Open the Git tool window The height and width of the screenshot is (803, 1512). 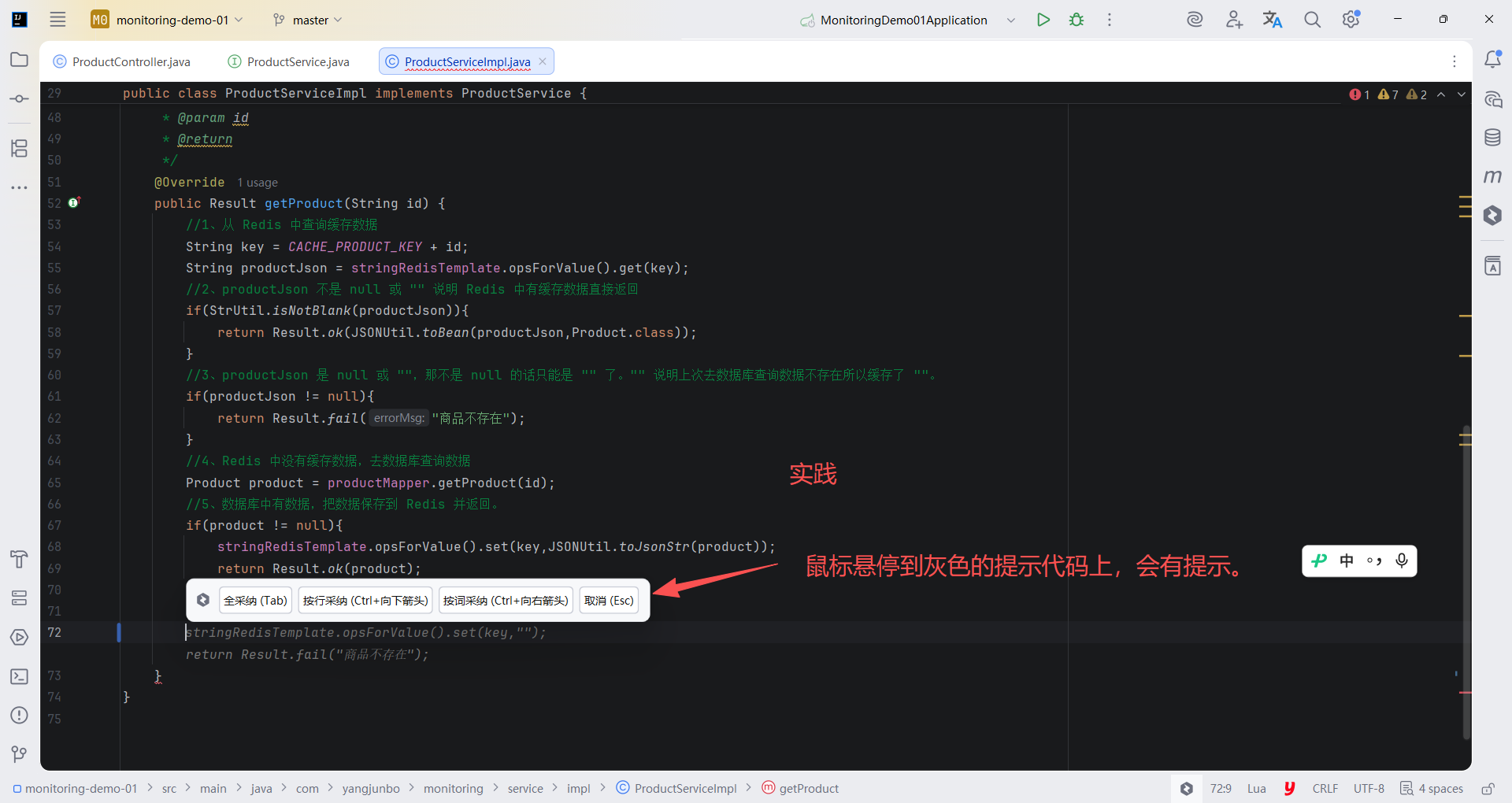20,754
